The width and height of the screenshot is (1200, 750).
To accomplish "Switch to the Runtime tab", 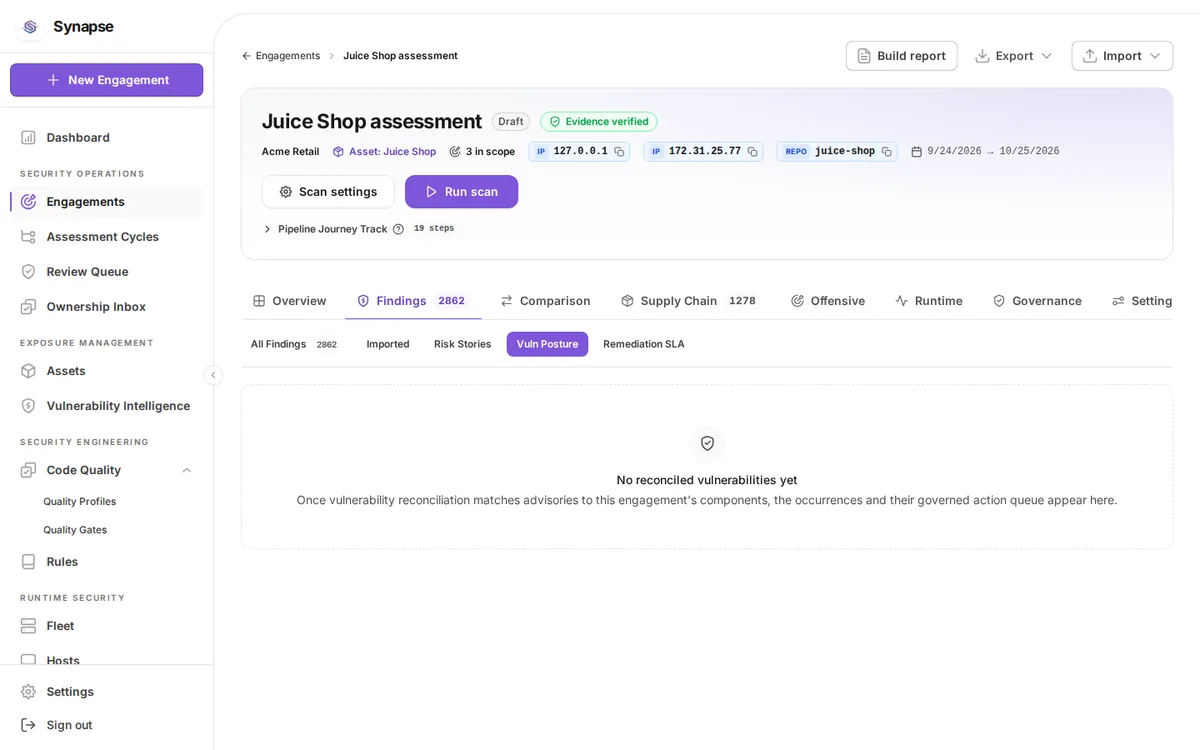I will [928, 300].
